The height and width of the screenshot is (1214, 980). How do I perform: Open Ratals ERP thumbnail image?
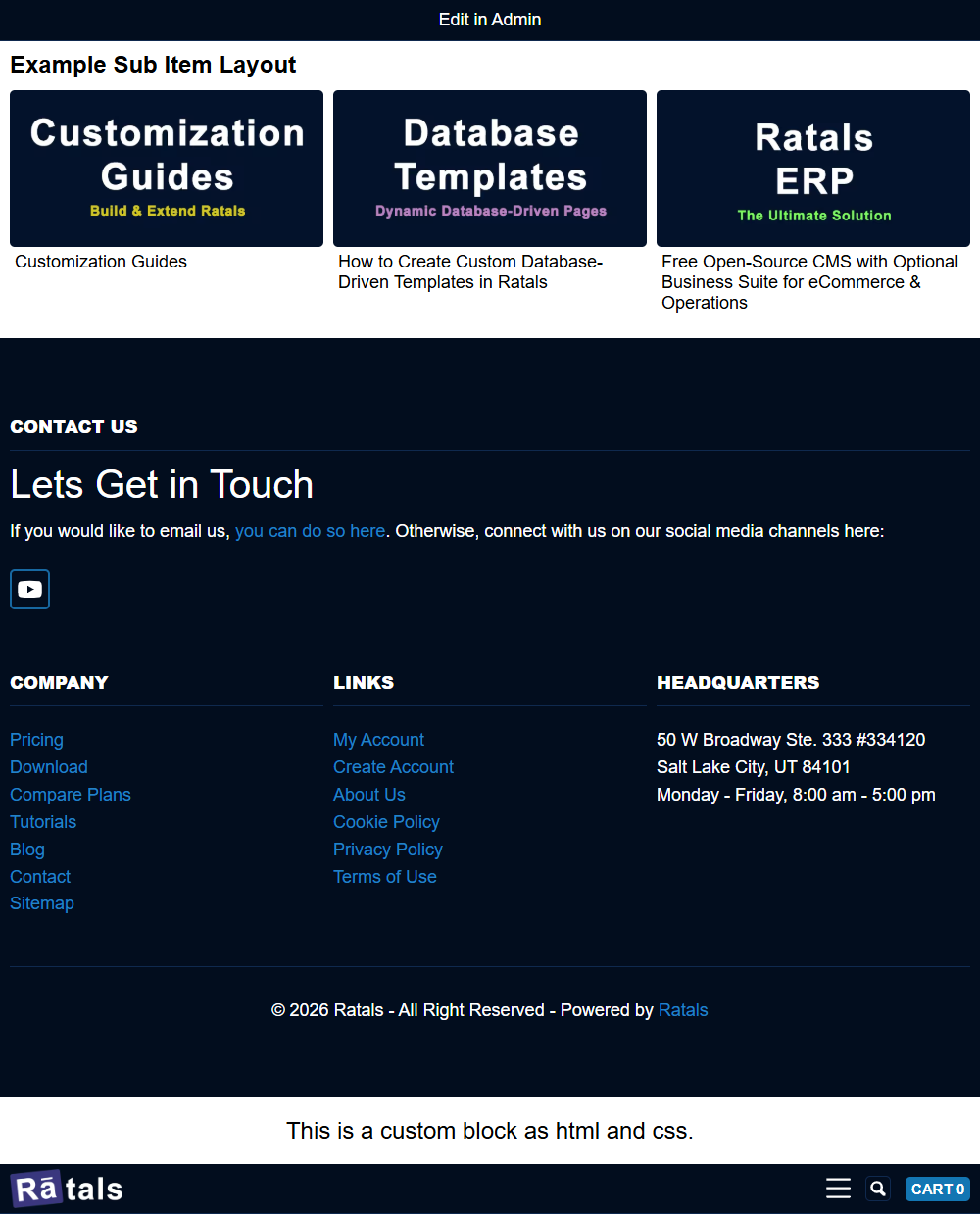pos(813,169)
